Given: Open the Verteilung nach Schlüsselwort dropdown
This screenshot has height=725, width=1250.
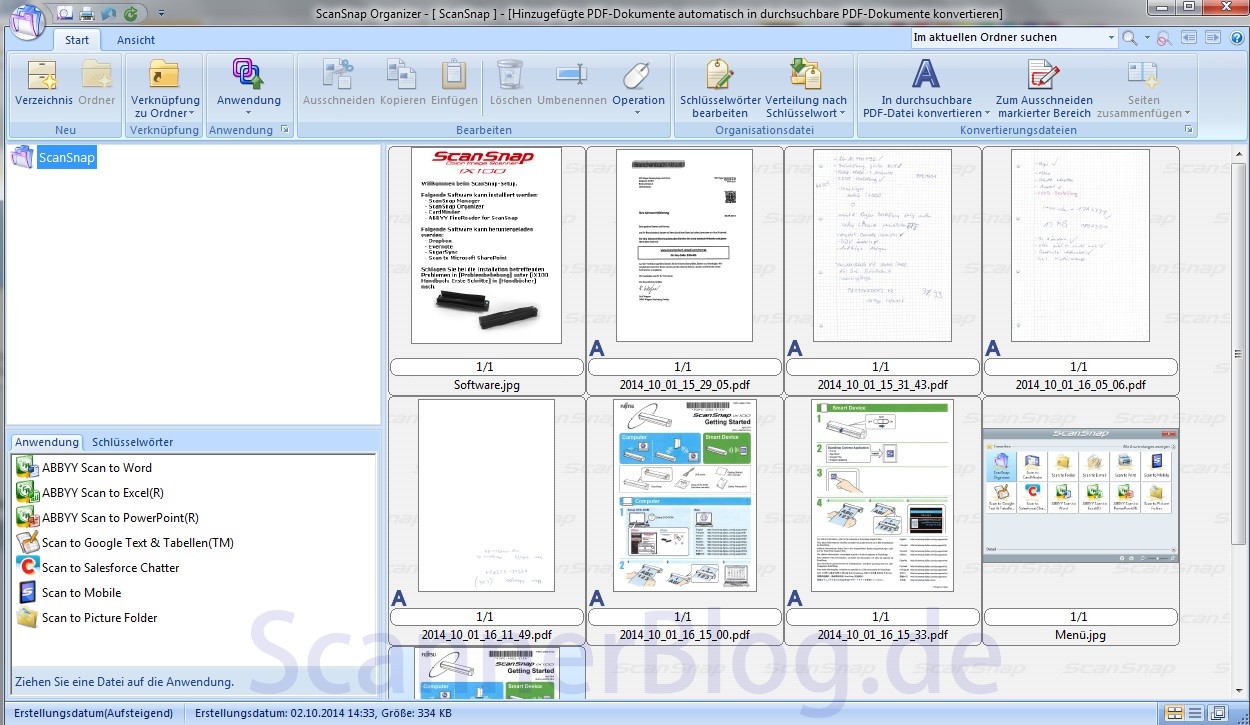Looking at the screenshot, I should (842, 114).
